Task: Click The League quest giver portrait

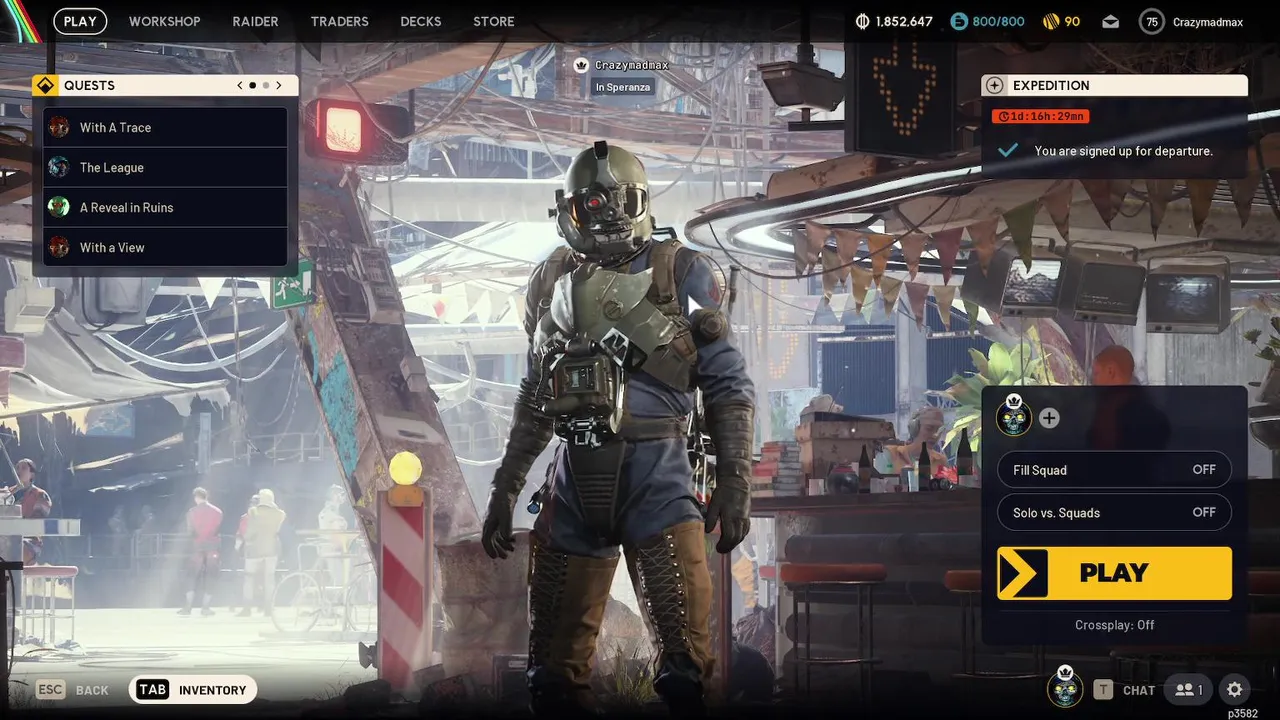Action: (59, 167)
